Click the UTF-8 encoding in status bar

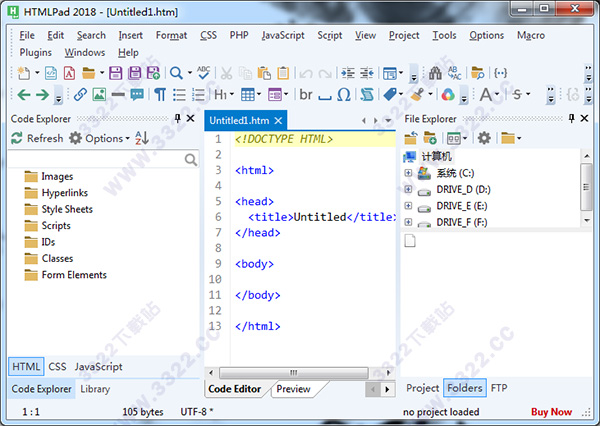(197, 412)
